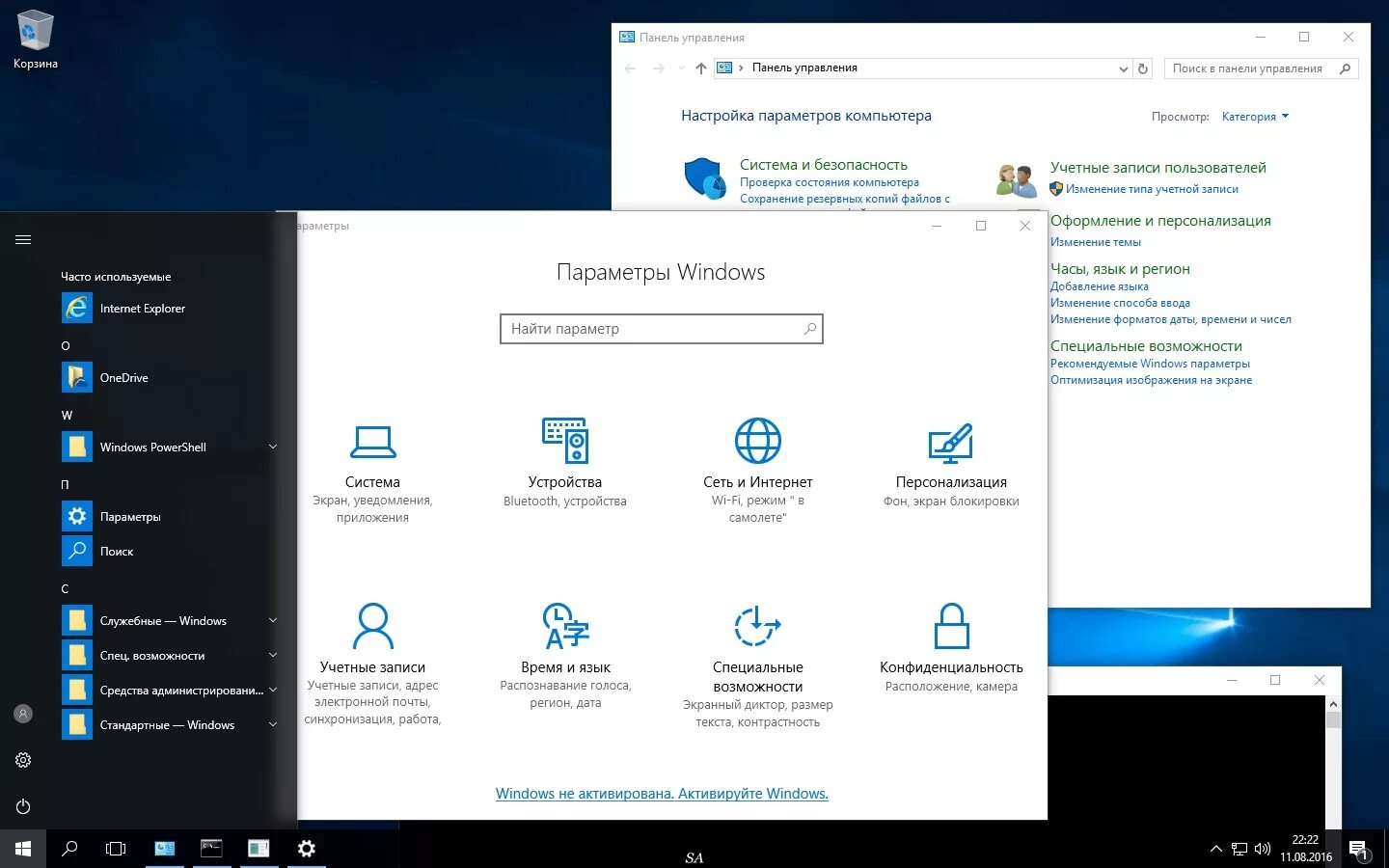Open Специальные возможности in Параметры Windows
The width and height of the screenshot is (1389, 868).
click(758, 665)
